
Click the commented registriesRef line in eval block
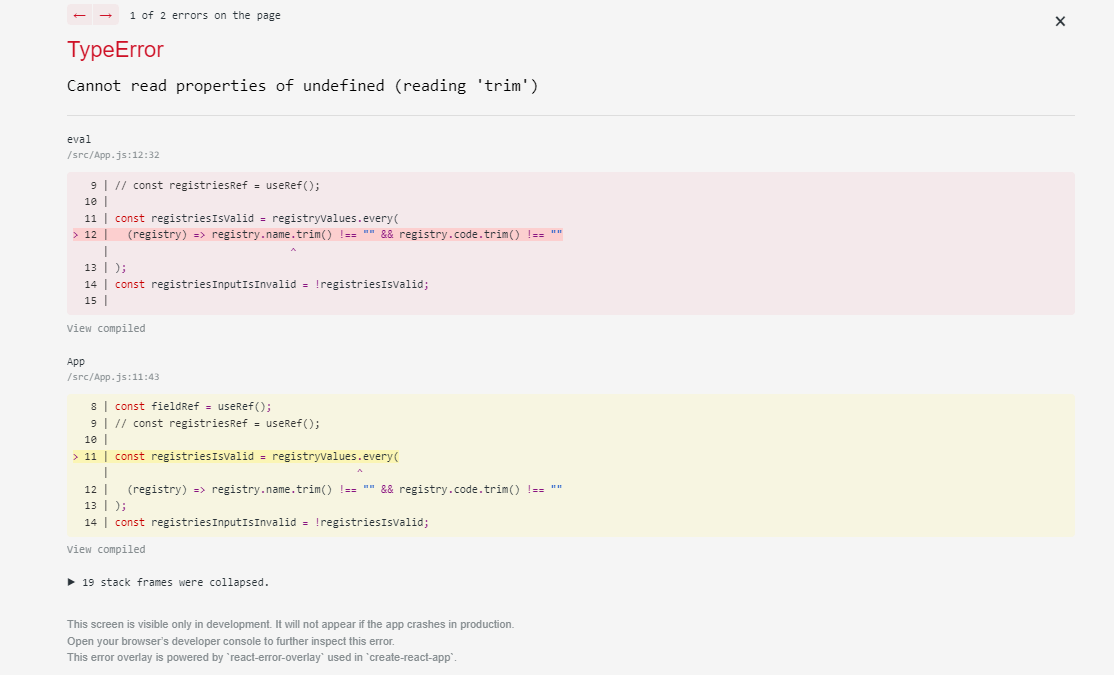point(217,185)
